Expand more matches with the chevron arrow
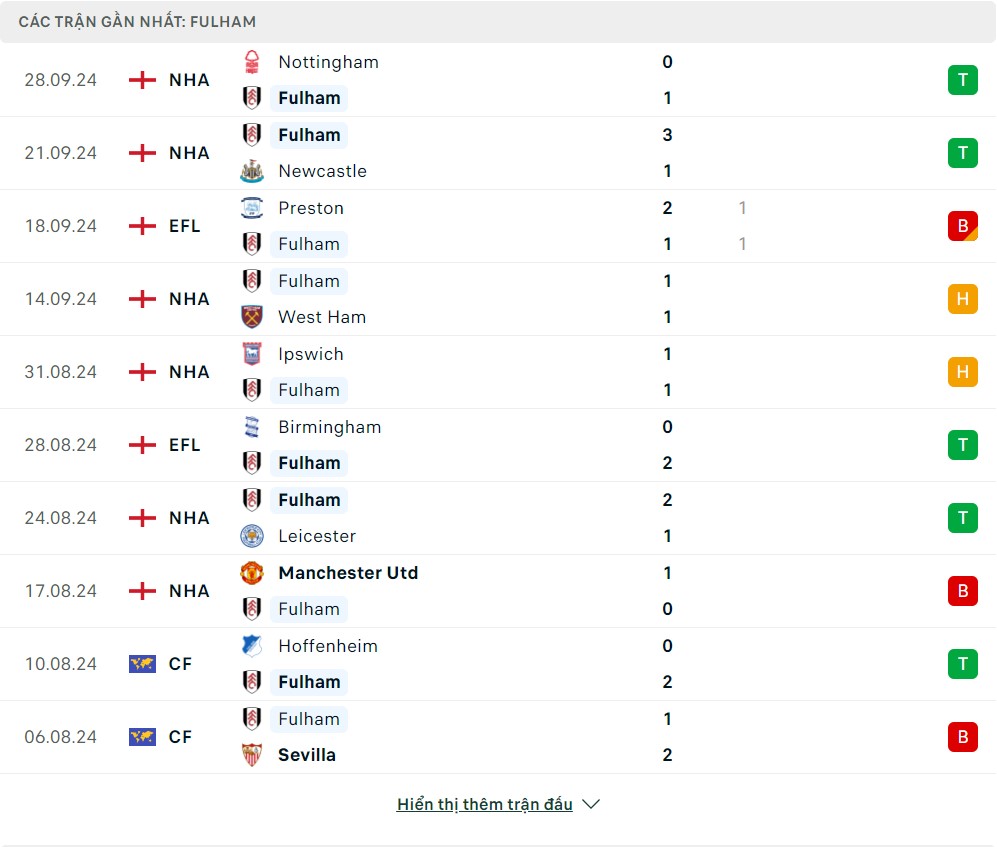 [x=591, y=804]
